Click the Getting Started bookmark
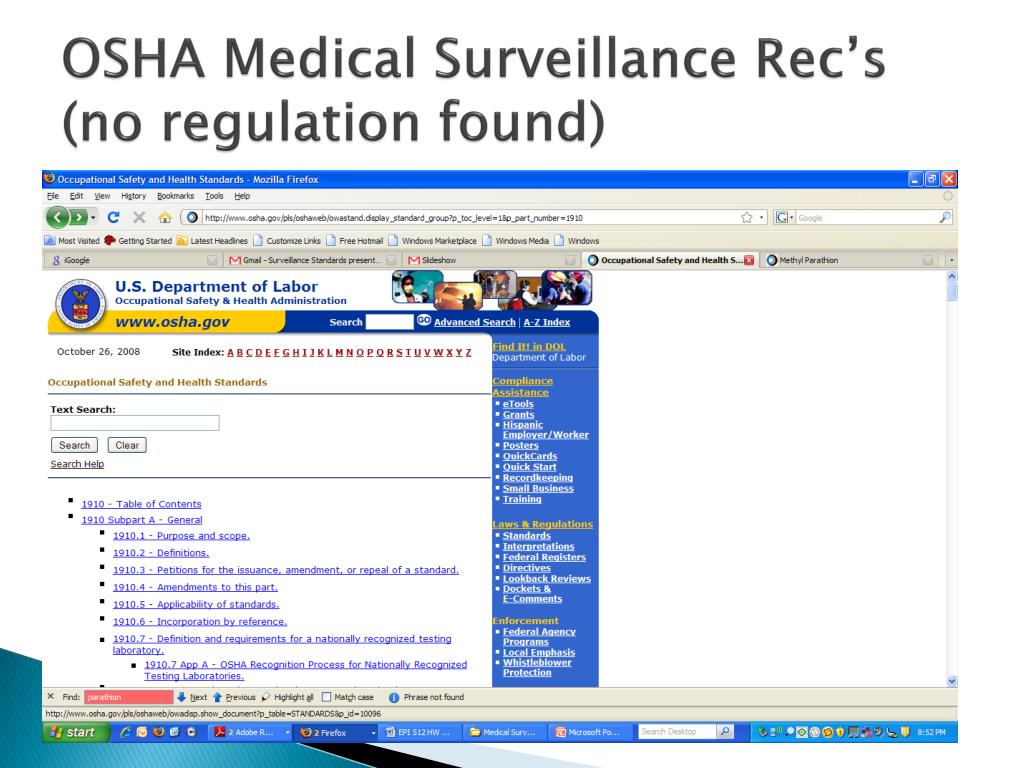Image resolution: width=1024 pixels, height=768 pixels. pyautogui.click(x=138, y=240)
